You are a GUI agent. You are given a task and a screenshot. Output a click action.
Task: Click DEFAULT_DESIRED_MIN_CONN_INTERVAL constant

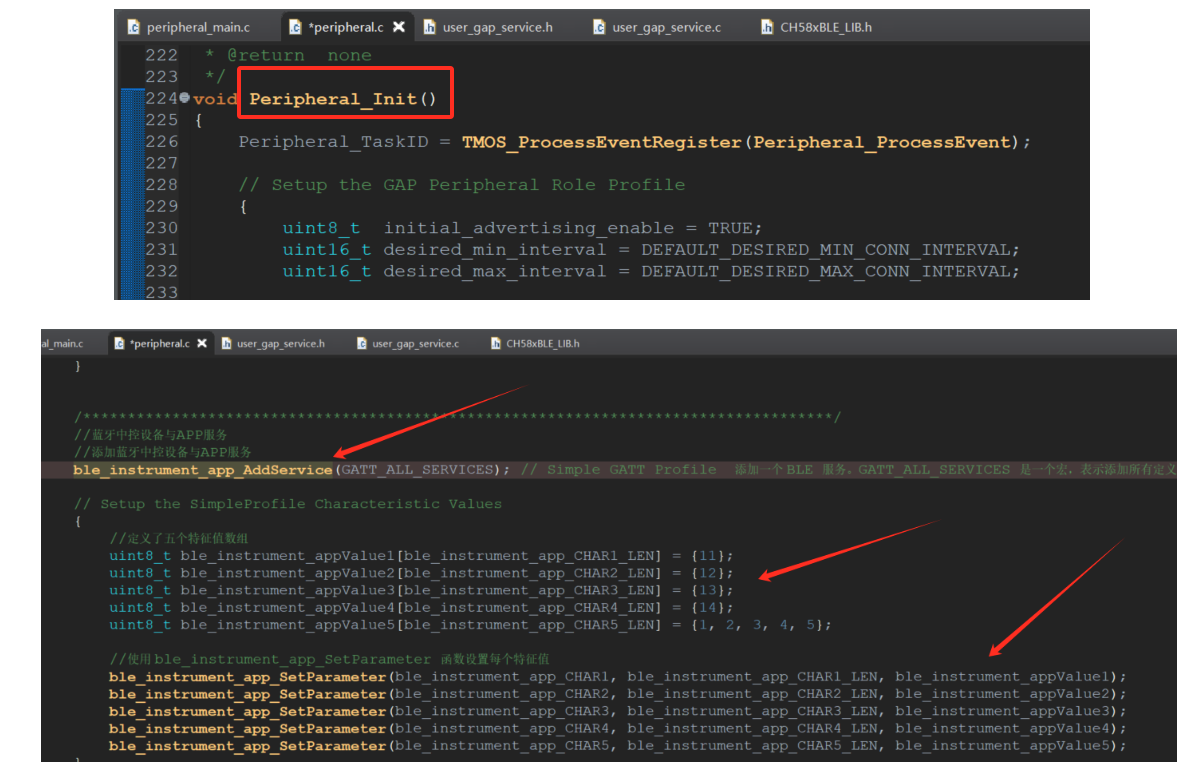[825, 250]
